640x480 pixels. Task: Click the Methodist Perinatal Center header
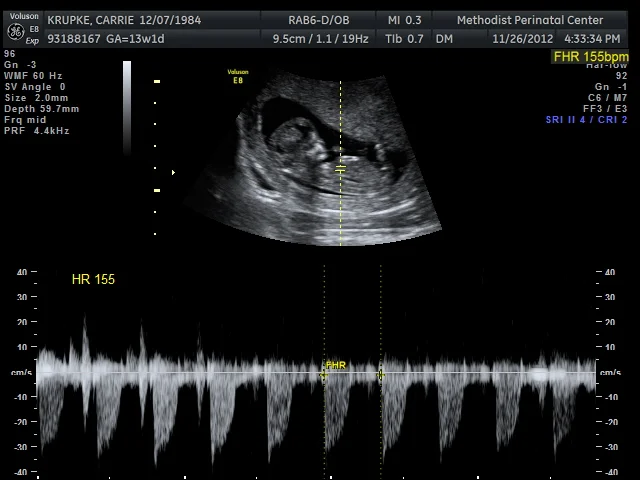[x=530, y=20]
